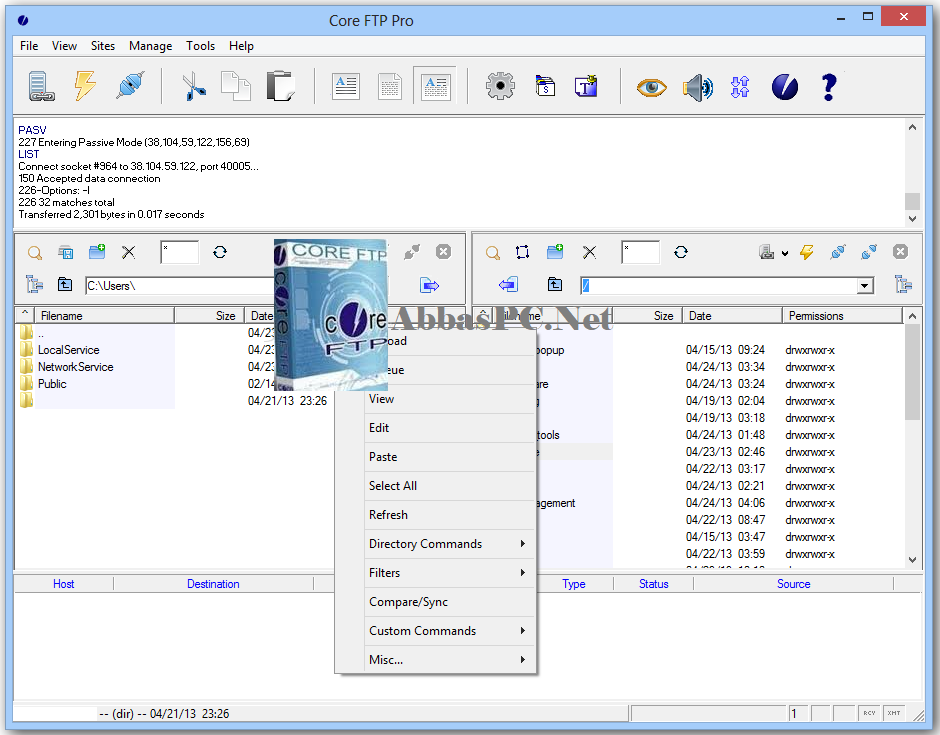Download with the left-pointing blue arrow
Viewport: 940px width, 735px height.
(508, 284)
